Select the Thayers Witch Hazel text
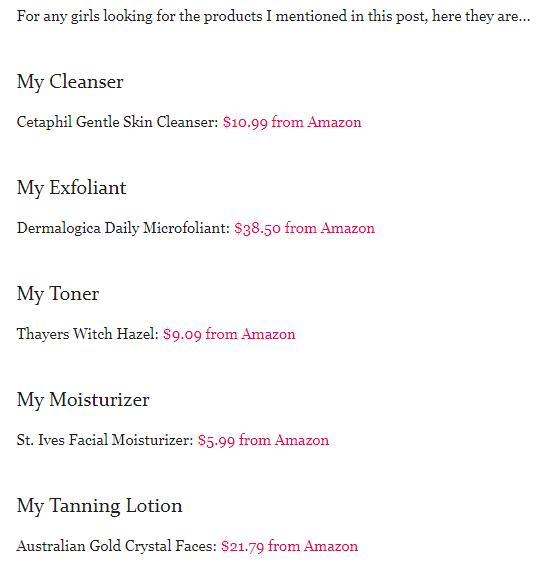Viewport: 542px width, 573px height. (88, 334)
